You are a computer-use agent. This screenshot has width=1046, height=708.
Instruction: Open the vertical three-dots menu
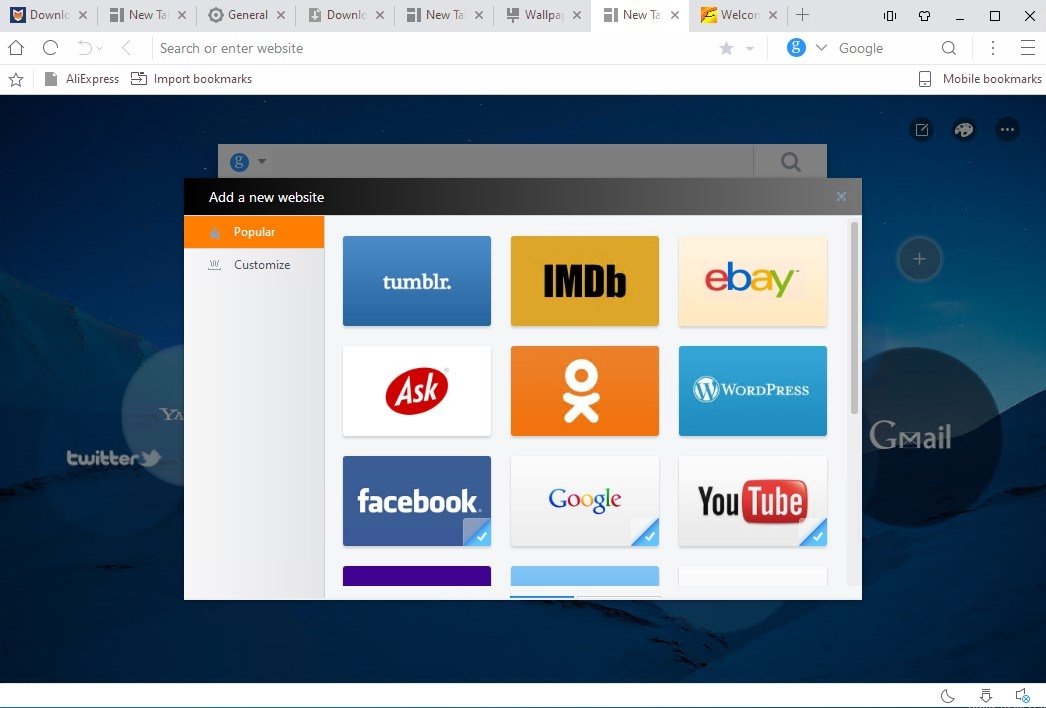tap(993, 48)
